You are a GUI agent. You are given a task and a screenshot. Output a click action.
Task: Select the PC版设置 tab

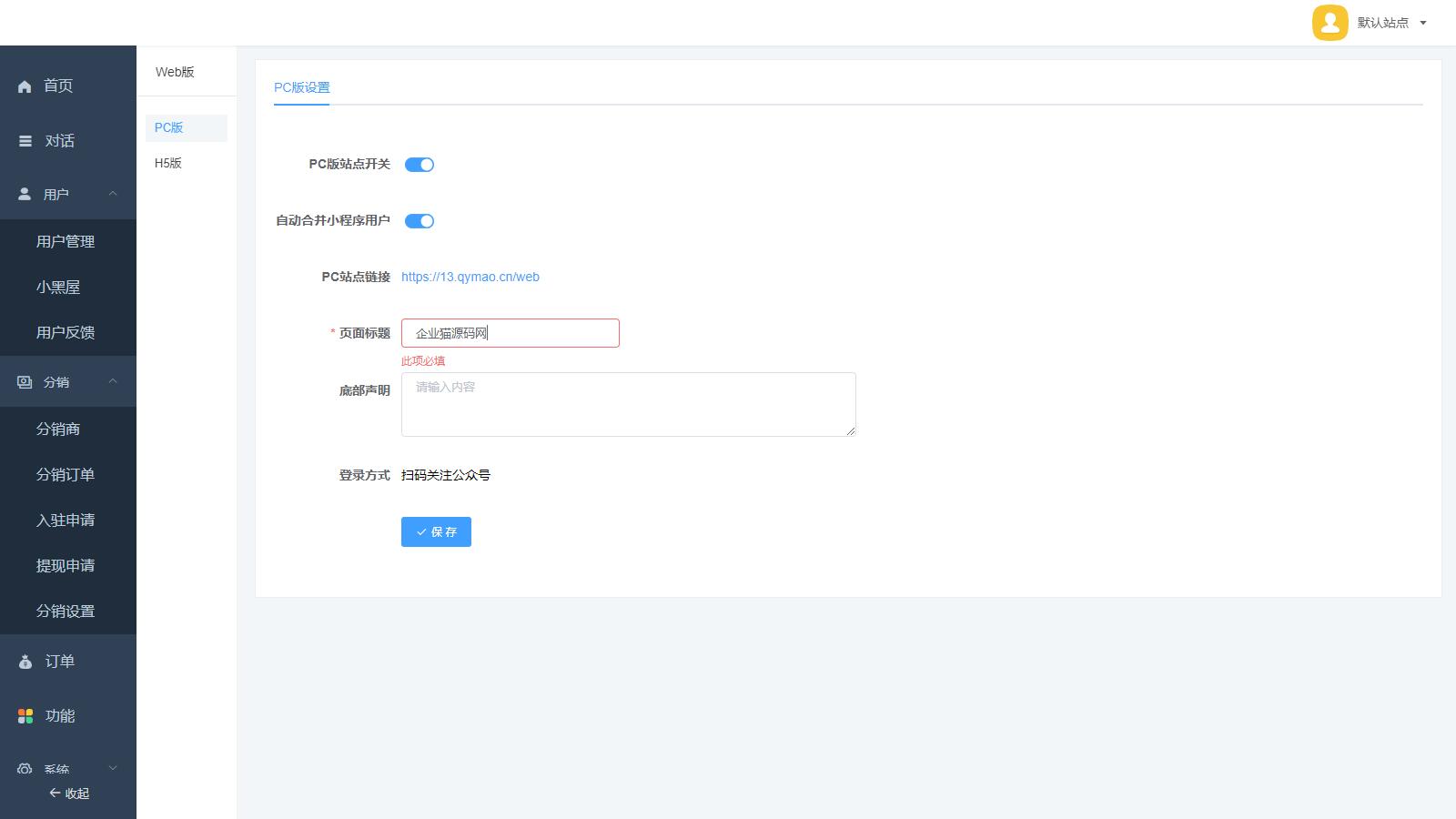302,87
